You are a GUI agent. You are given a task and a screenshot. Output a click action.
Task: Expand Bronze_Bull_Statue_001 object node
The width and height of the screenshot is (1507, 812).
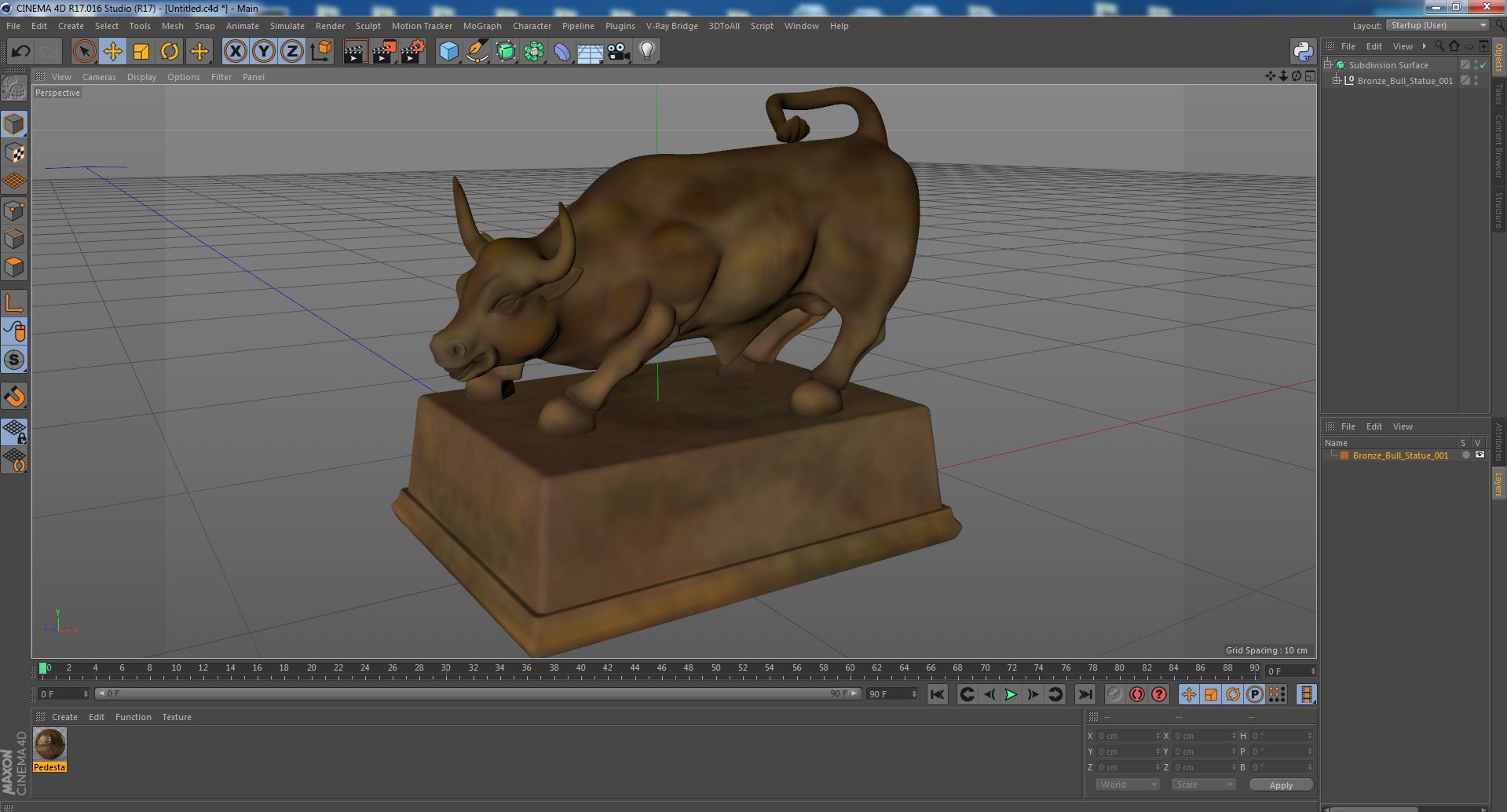tap(1337, 81)
